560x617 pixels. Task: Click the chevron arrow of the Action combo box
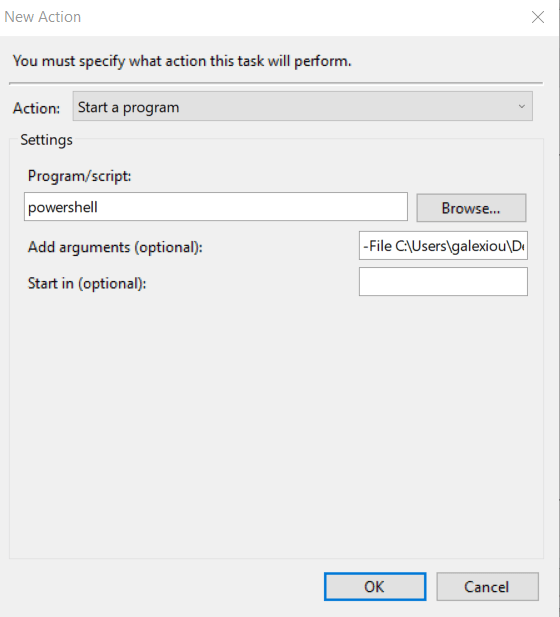(x=521, y=106)
